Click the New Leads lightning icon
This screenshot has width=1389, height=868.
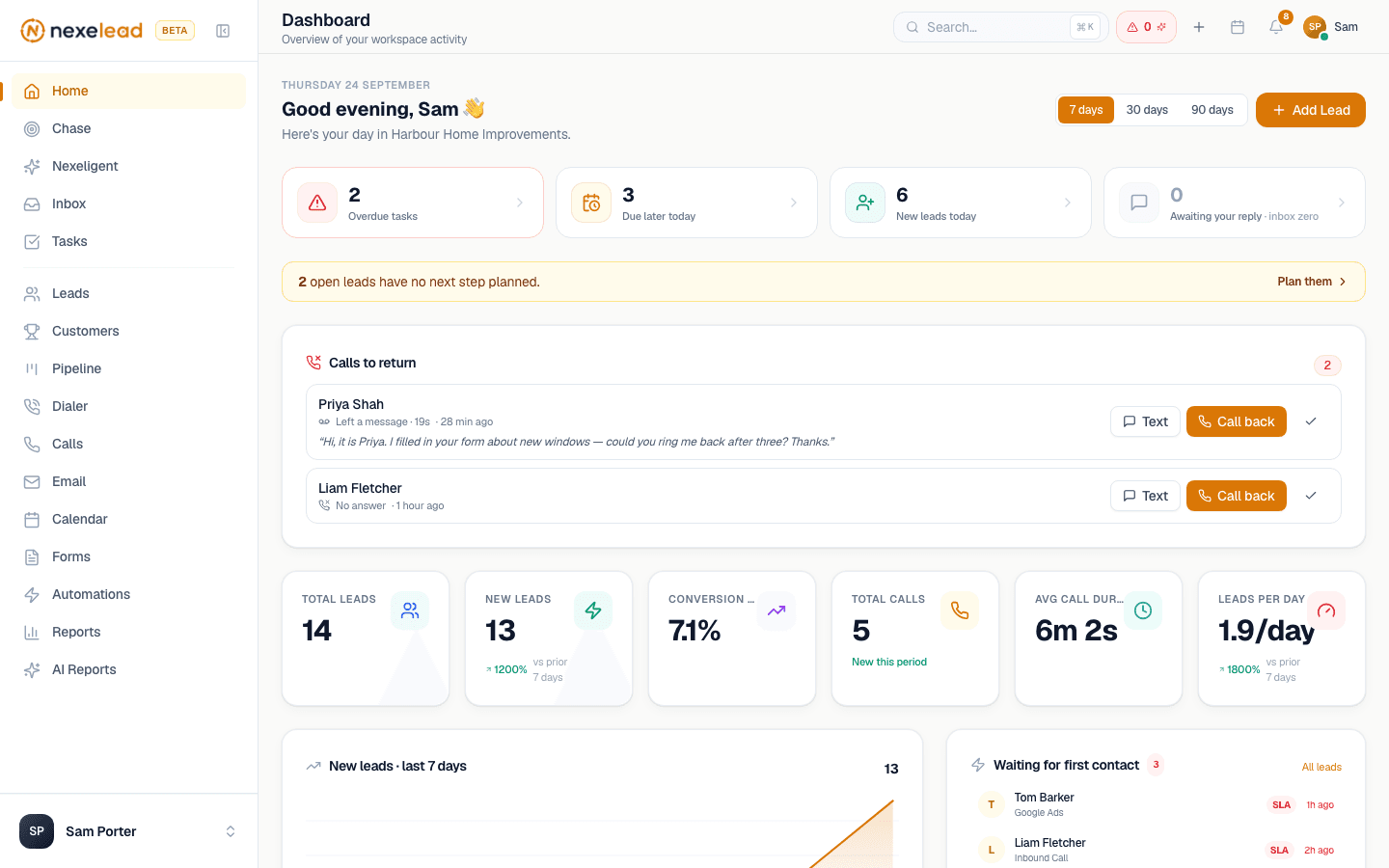(x=593, y=610)
